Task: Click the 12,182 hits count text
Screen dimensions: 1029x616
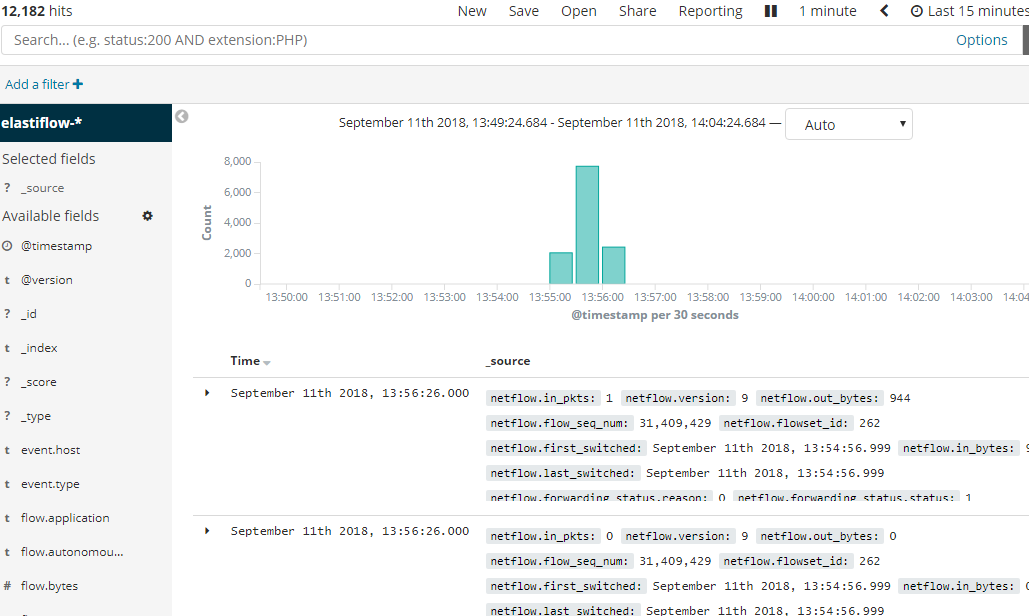Action: pyautogui.click(x=37, y=11)
